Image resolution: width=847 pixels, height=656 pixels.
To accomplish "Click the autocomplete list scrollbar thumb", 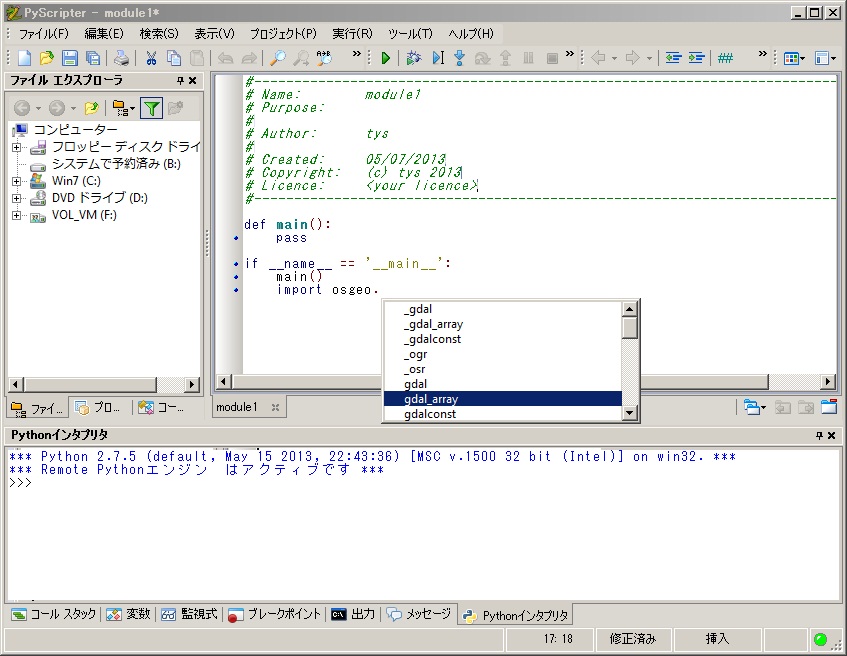I will point(629,328).
